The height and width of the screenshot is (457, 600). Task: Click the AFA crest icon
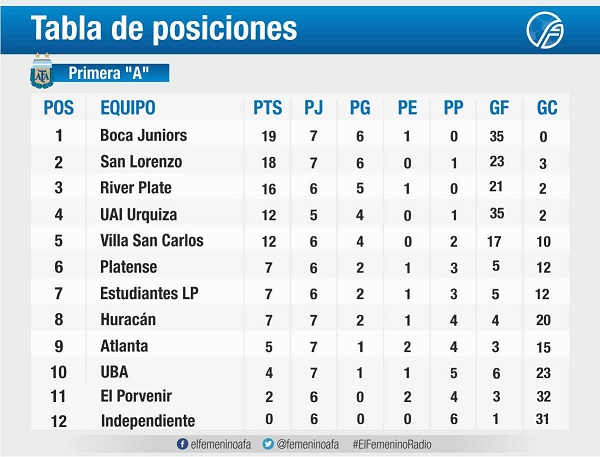coord(41,71)
